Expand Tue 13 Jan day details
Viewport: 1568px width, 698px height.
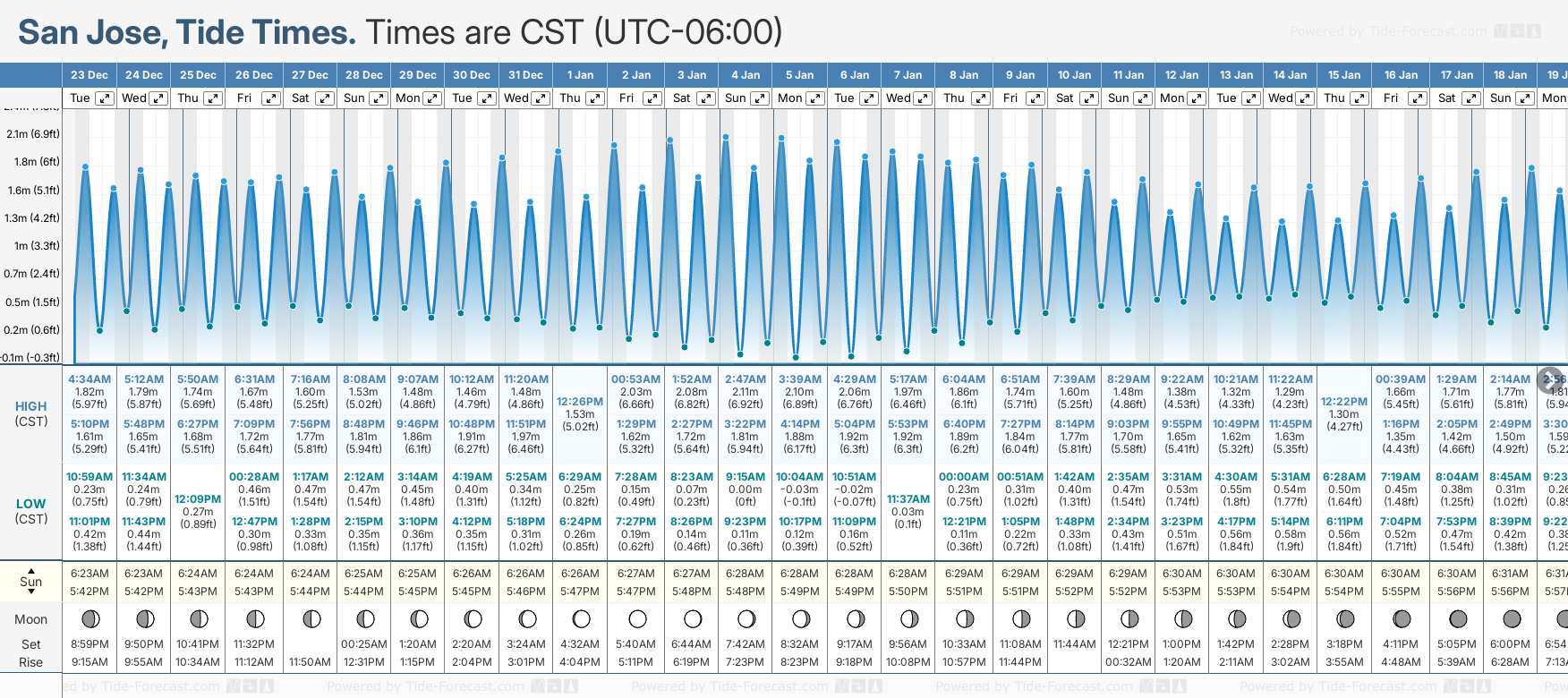coord(1251,98)
